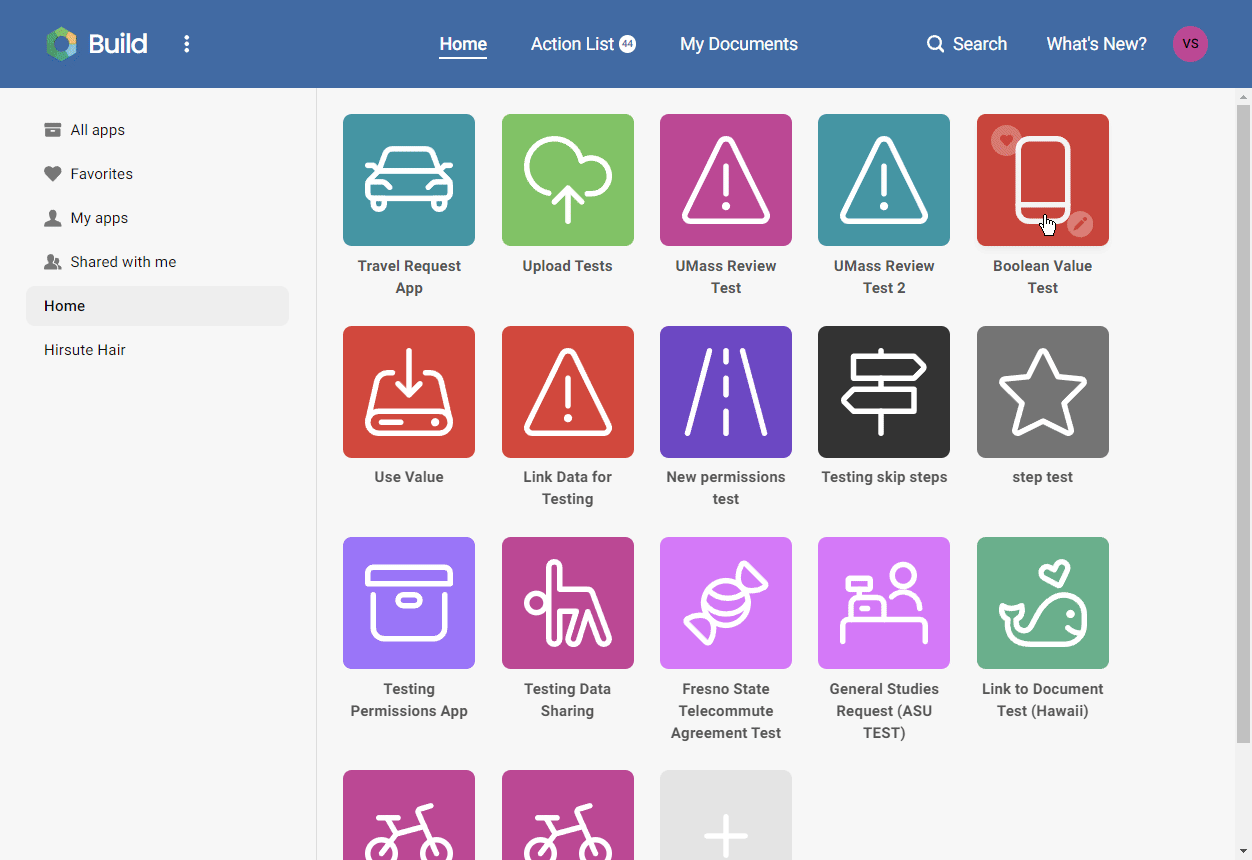1252x860 pixels.
Task: Open the What's New? link
Action: coord(1096,44)
